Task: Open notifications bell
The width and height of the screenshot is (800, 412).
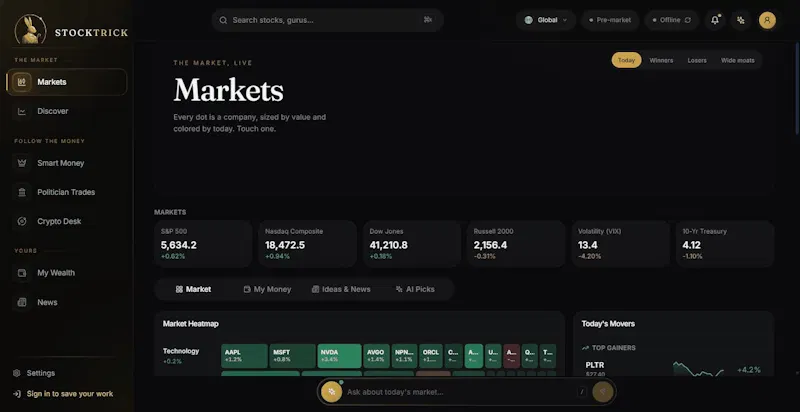Action: (715, 20)
